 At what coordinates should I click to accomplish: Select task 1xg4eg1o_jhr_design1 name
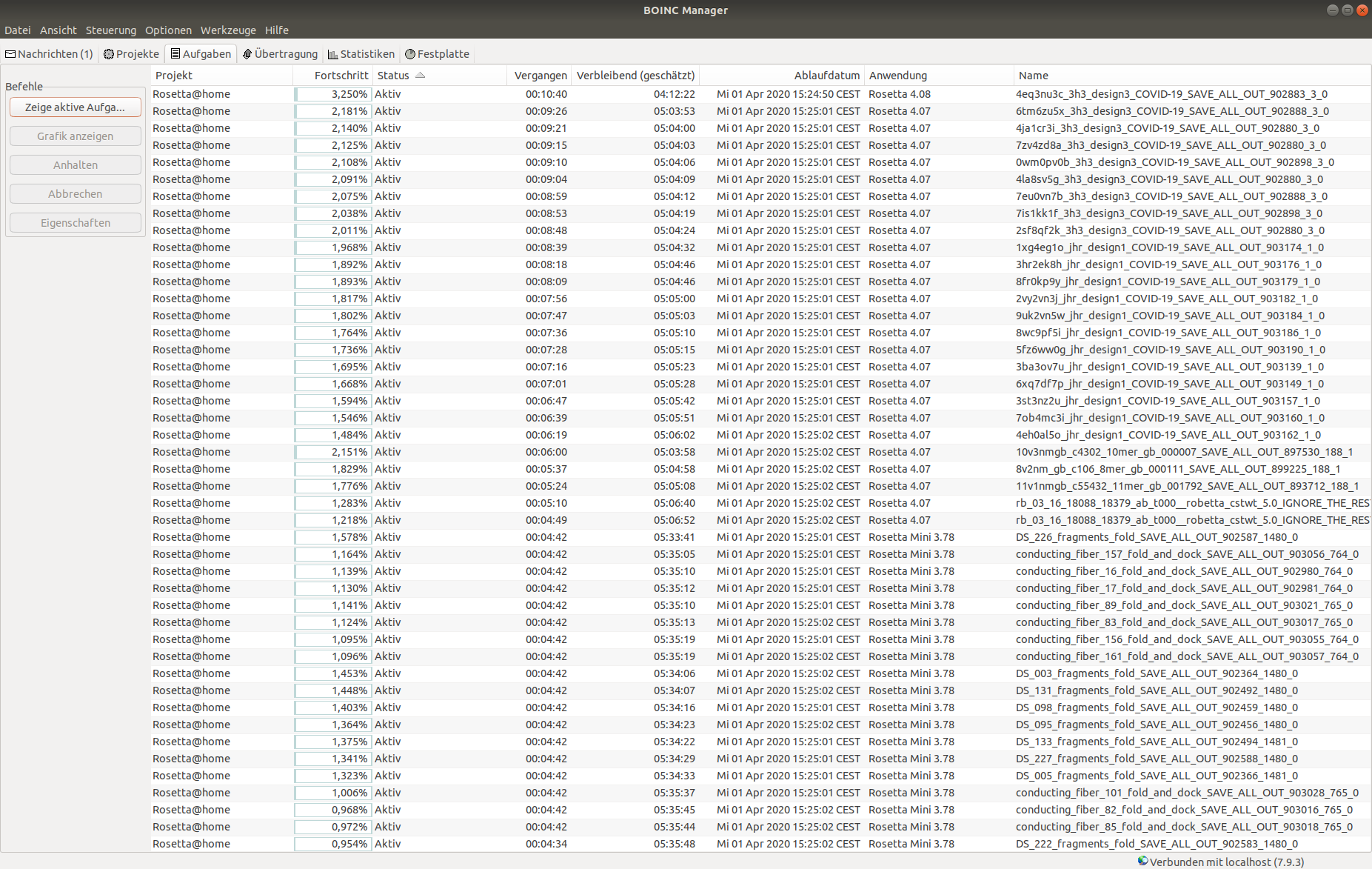tap(1170, 247)
